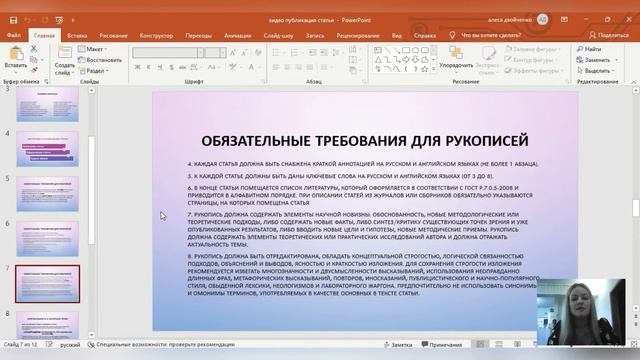This screenshot has width=640, height=360.
Task: Click the Найти (Find) magnifier button
Action: 589,49
